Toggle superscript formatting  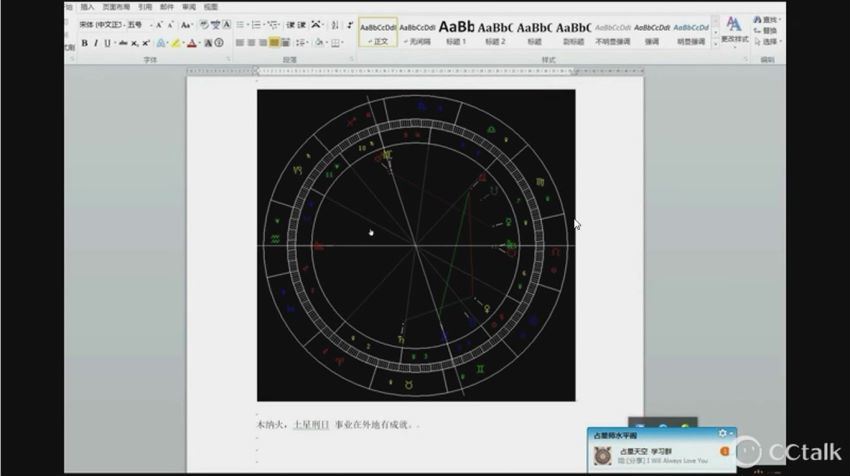coord(146,43)
